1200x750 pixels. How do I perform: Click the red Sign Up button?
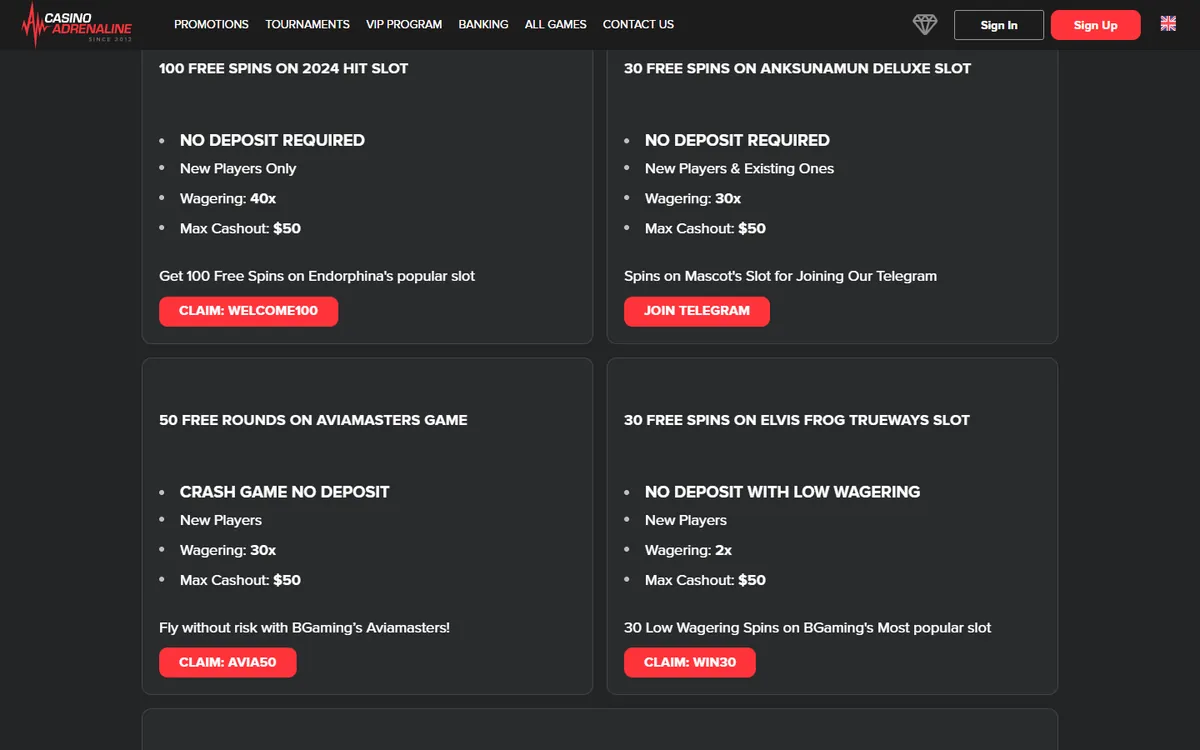[x=1095, y=25]
